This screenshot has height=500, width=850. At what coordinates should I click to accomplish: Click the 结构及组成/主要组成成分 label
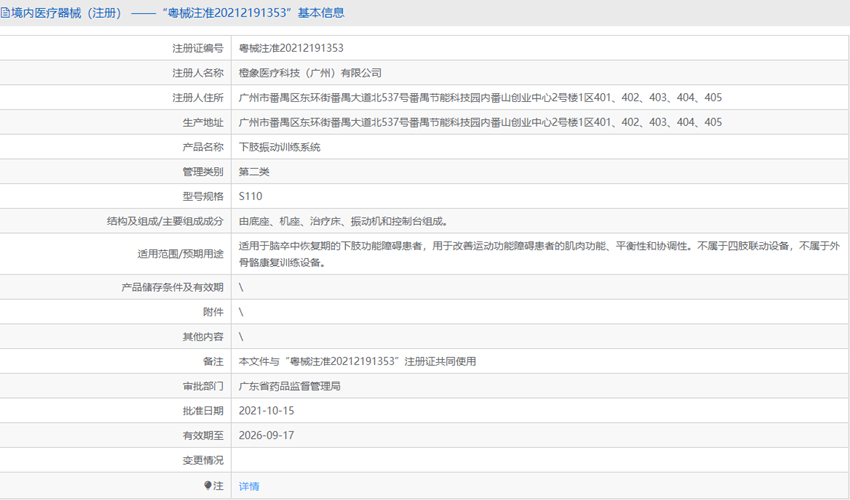[x=165, y=221]
